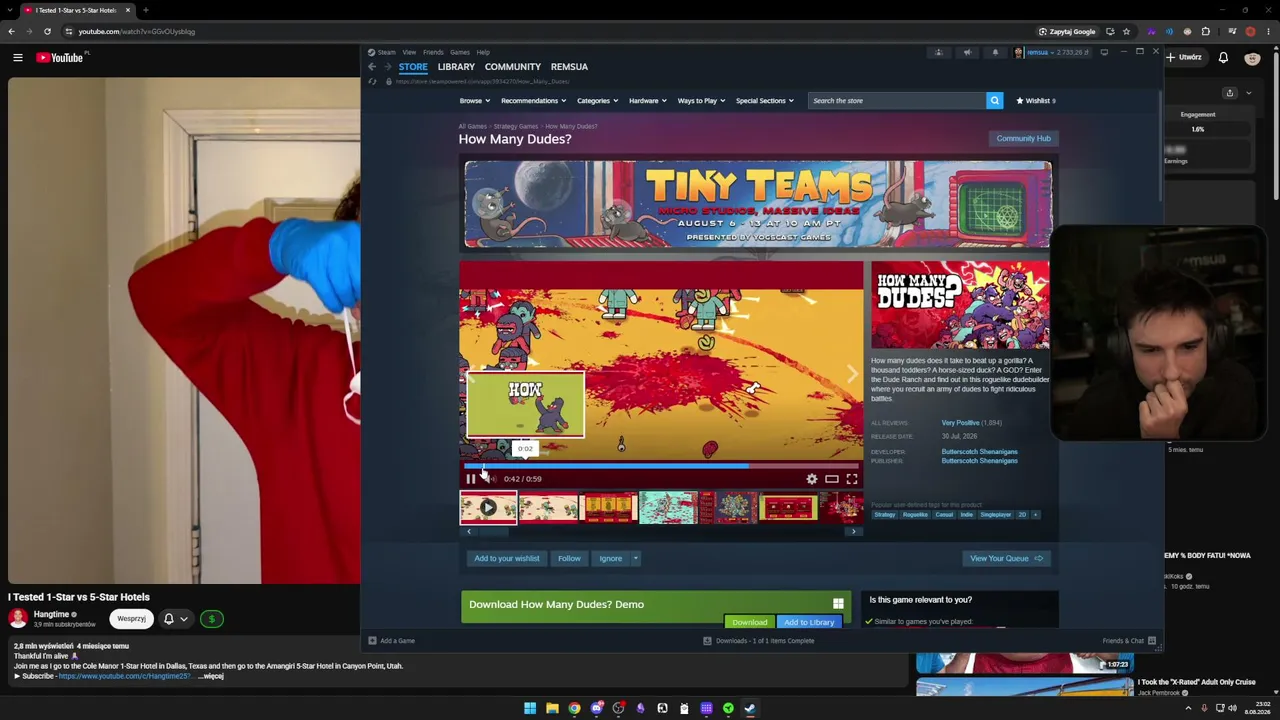
Task: Open the Steam friends activity icon
Action: (x=938, y=52)
